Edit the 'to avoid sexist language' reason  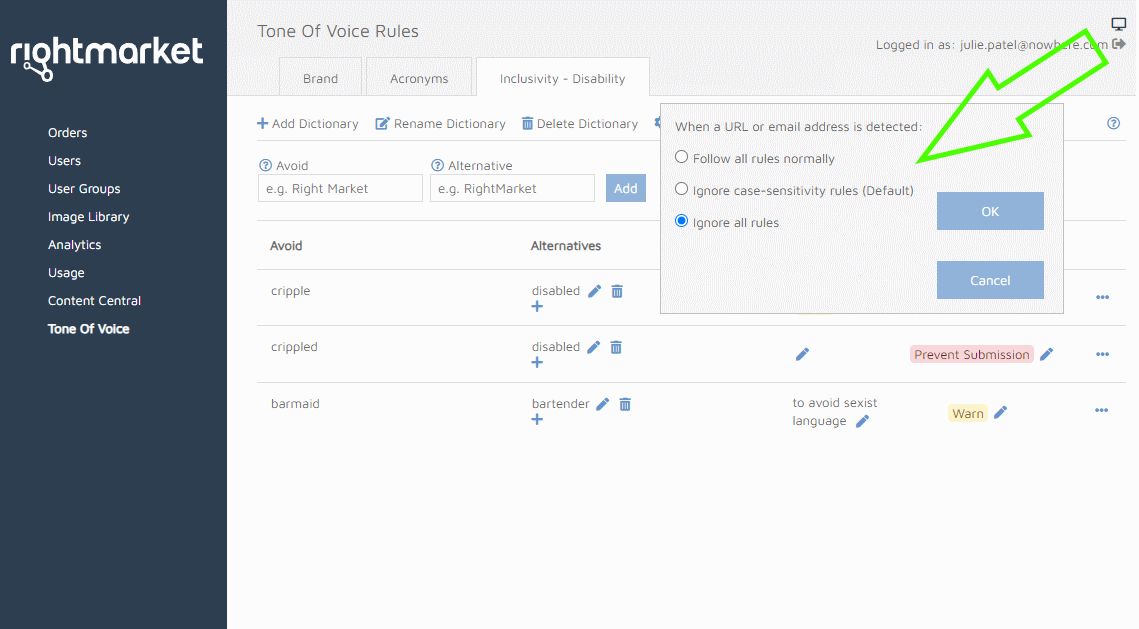click(862, 421)
